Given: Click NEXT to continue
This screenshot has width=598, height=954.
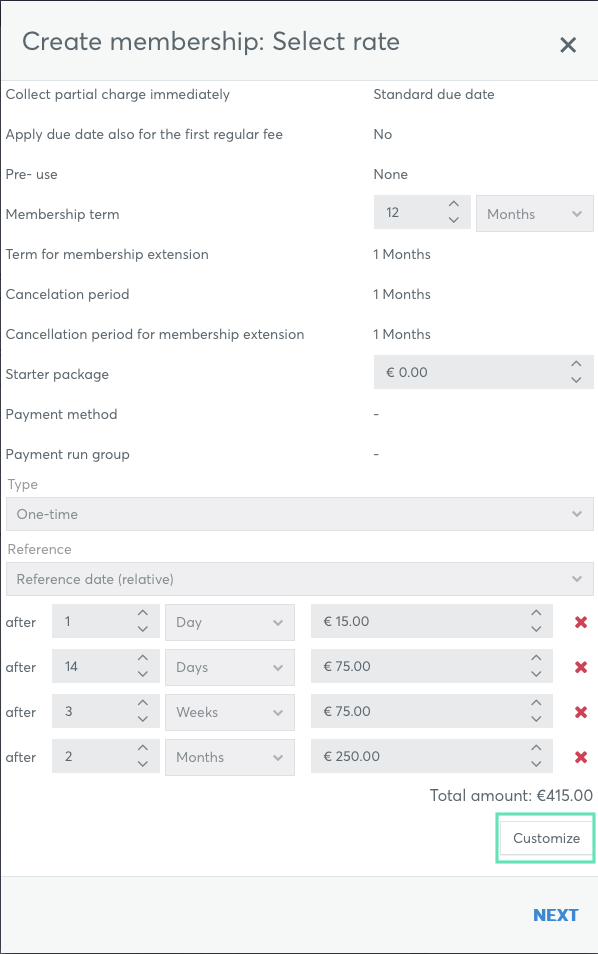Looking at the screenshot, I should (x=555, y=915).
